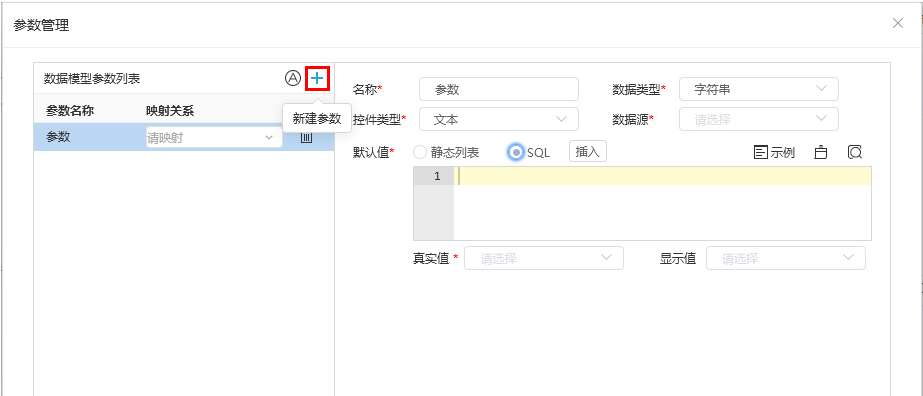Click the 映射关系 column header
This screenshot has width=923, height=396.
click(170, 110)
